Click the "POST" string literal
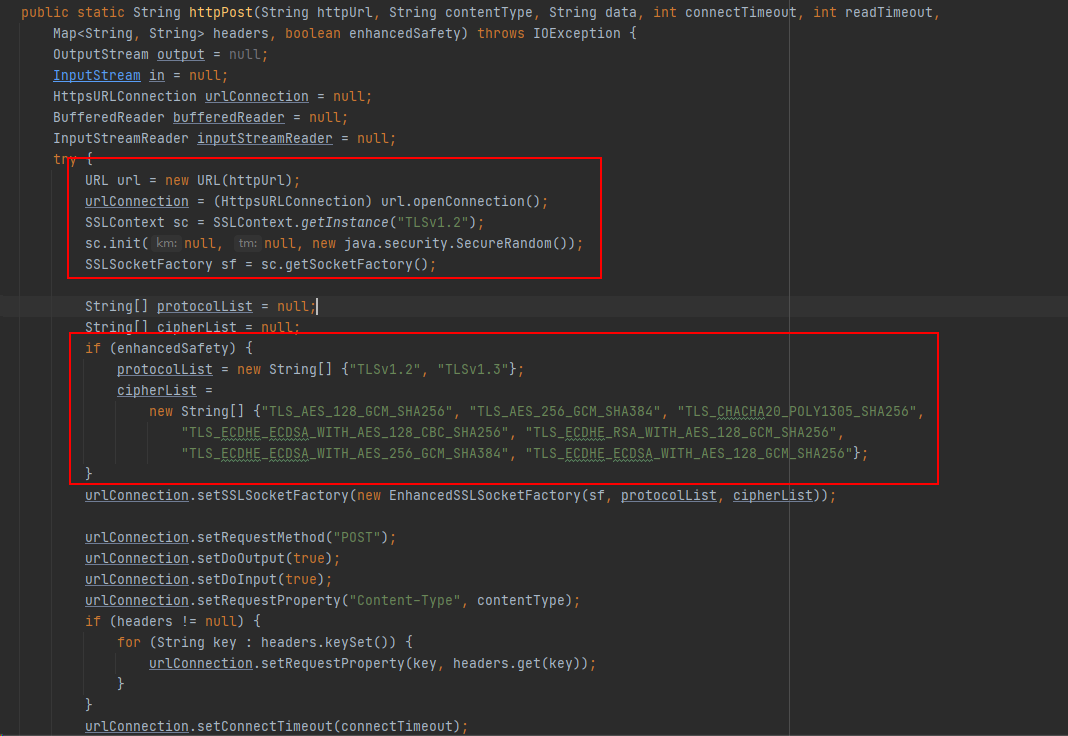 (x=357, y=538)
